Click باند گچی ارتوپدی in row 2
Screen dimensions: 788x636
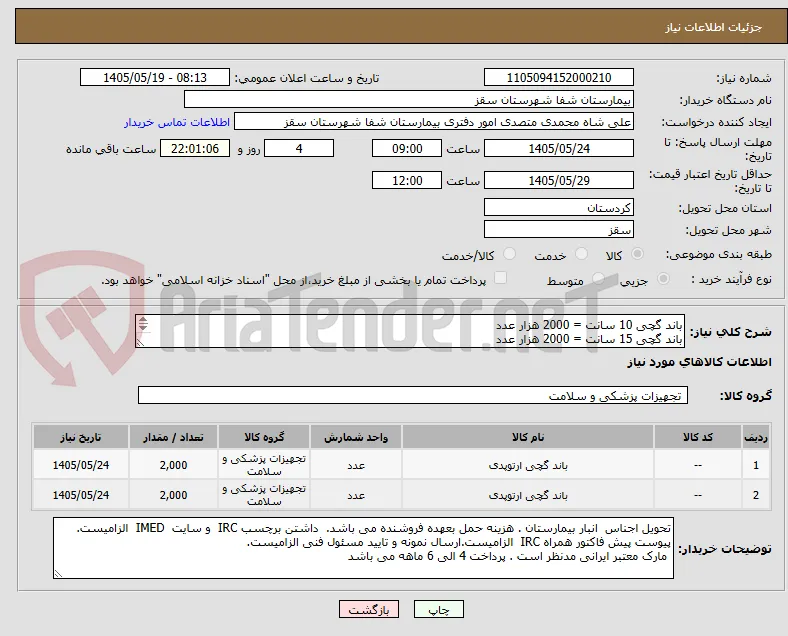528,495
